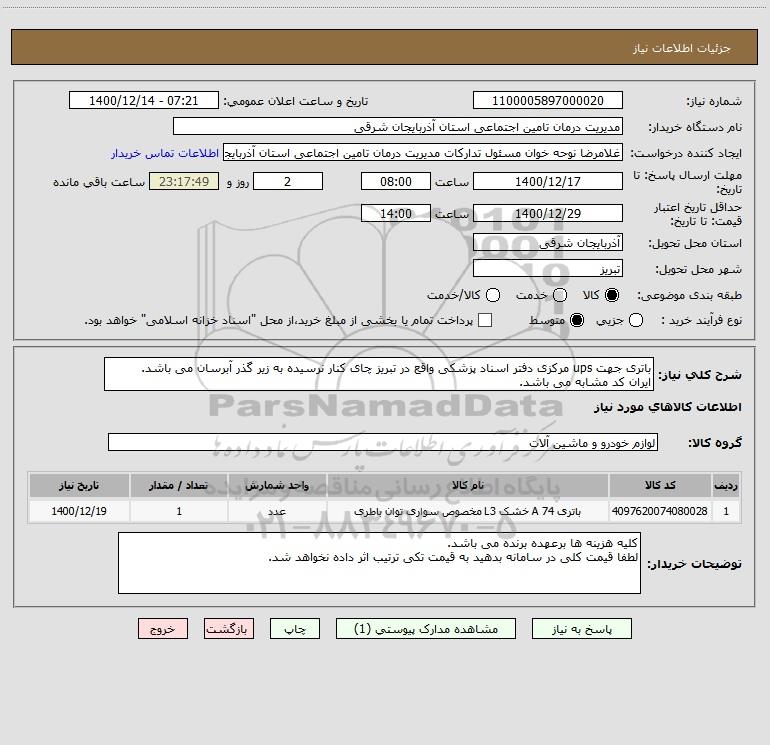Click unit cell عدد
The width and height of the screenshot is (770, 745).
(277, 511)
